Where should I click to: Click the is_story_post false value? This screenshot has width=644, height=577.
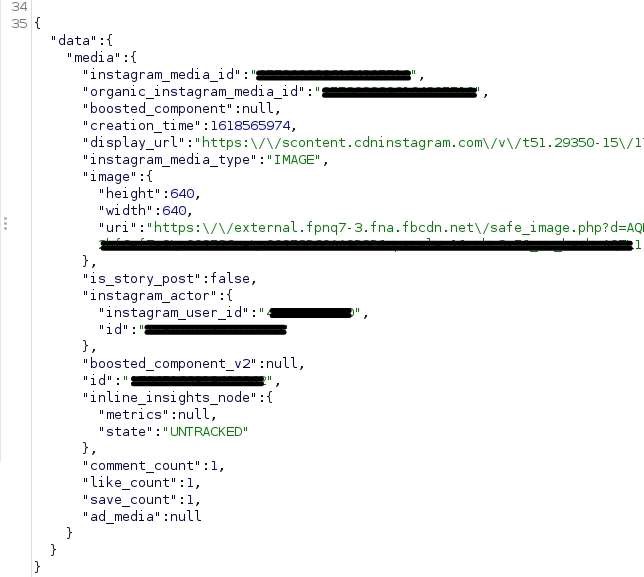coord(230,278)
